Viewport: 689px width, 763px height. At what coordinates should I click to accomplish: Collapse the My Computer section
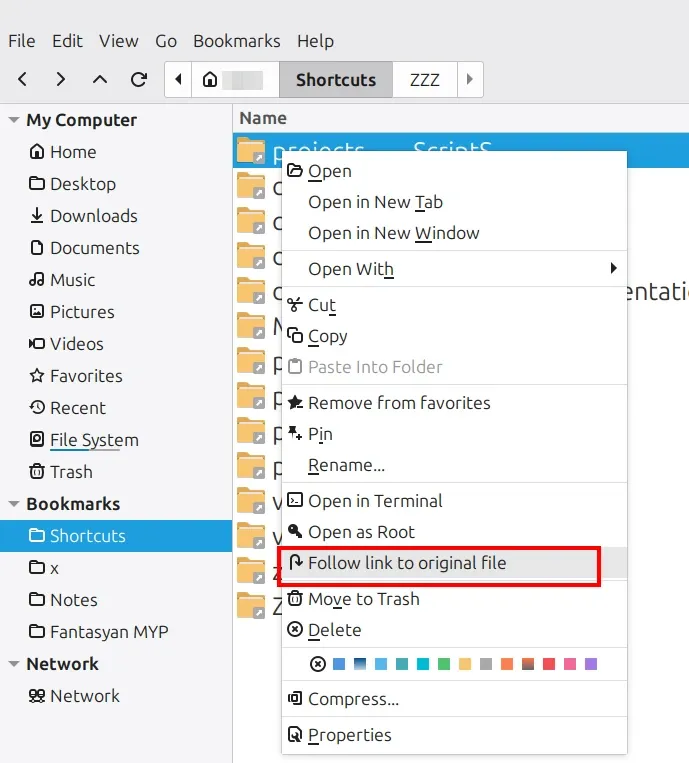tap(14, 120)
